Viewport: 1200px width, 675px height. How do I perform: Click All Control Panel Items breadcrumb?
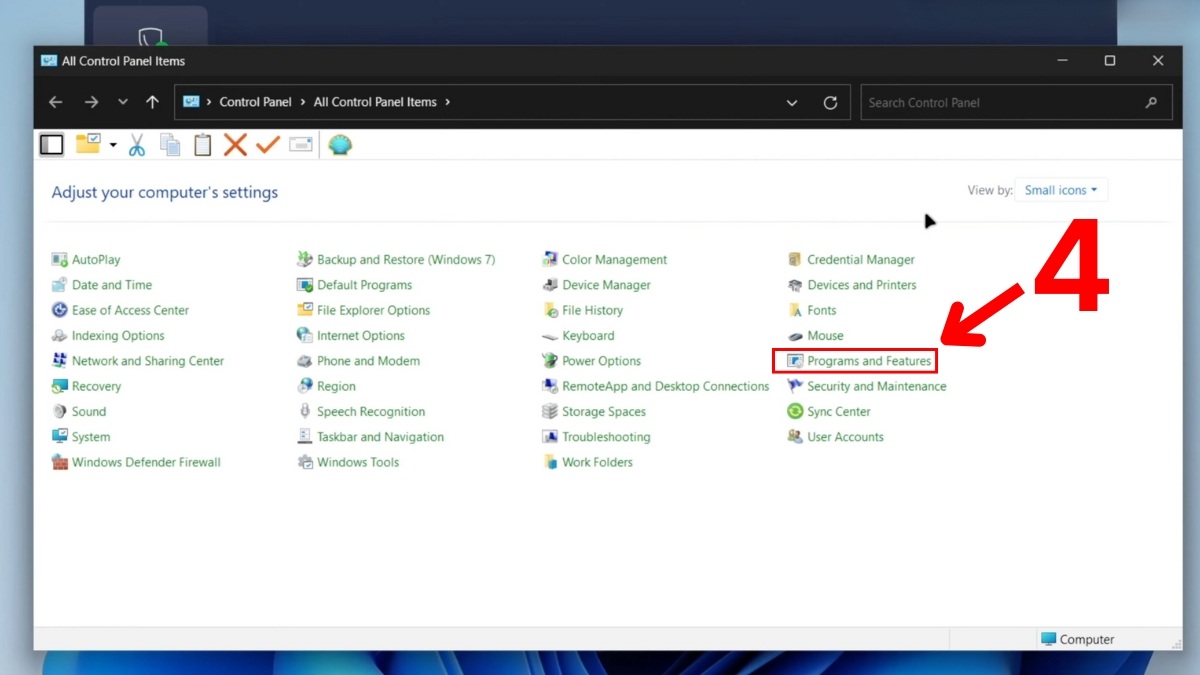pyautogui.click(x=375, y=102)
